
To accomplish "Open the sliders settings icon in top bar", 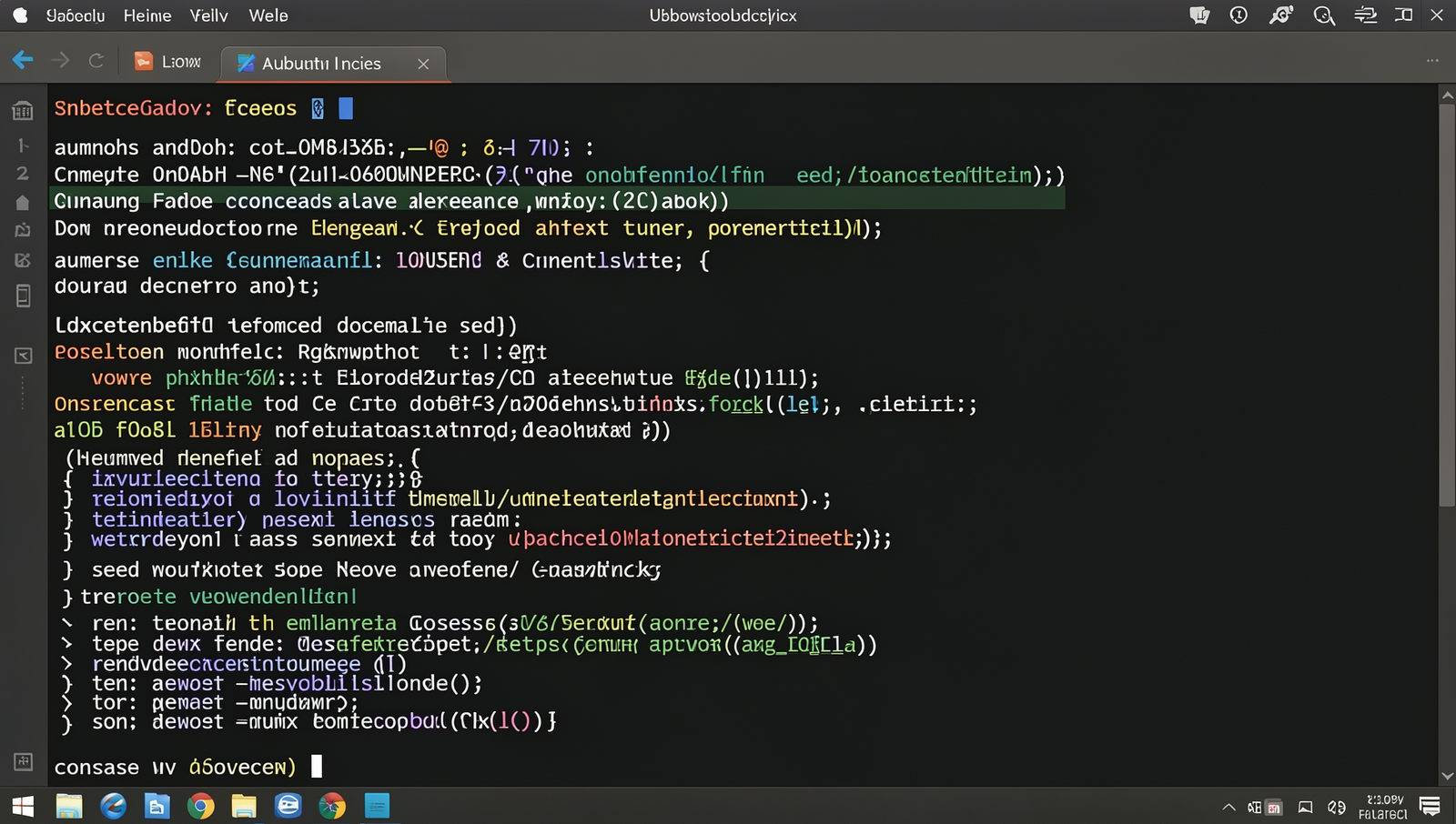I will pos(1365,15).
